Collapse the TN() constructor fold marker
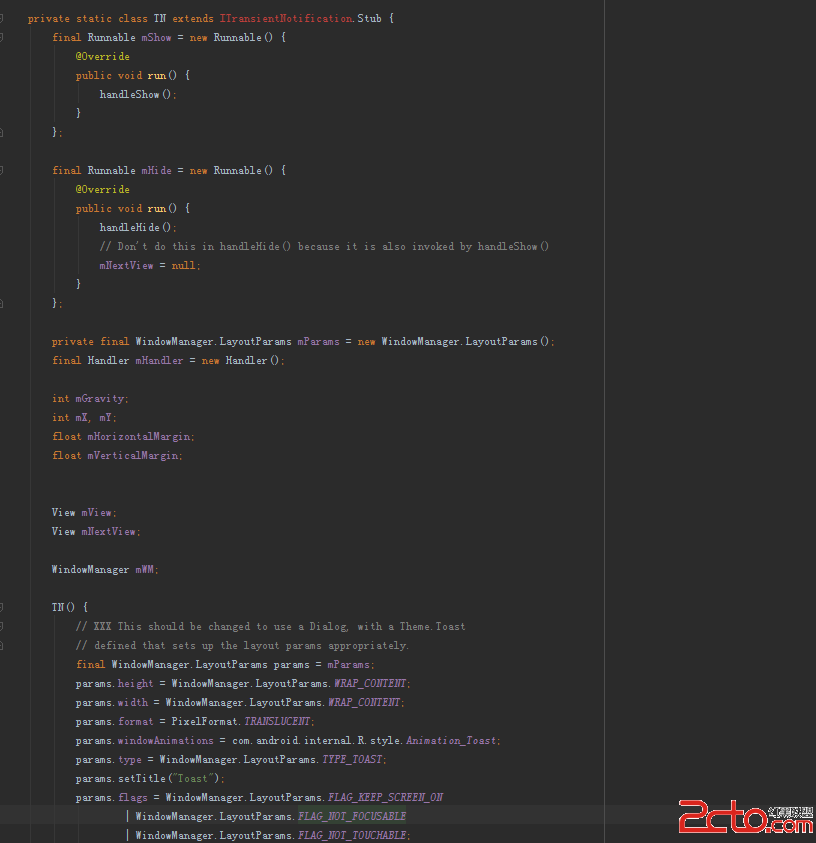Image resolution: width=816 pixels, height=843 pixels. click(2, 607)
